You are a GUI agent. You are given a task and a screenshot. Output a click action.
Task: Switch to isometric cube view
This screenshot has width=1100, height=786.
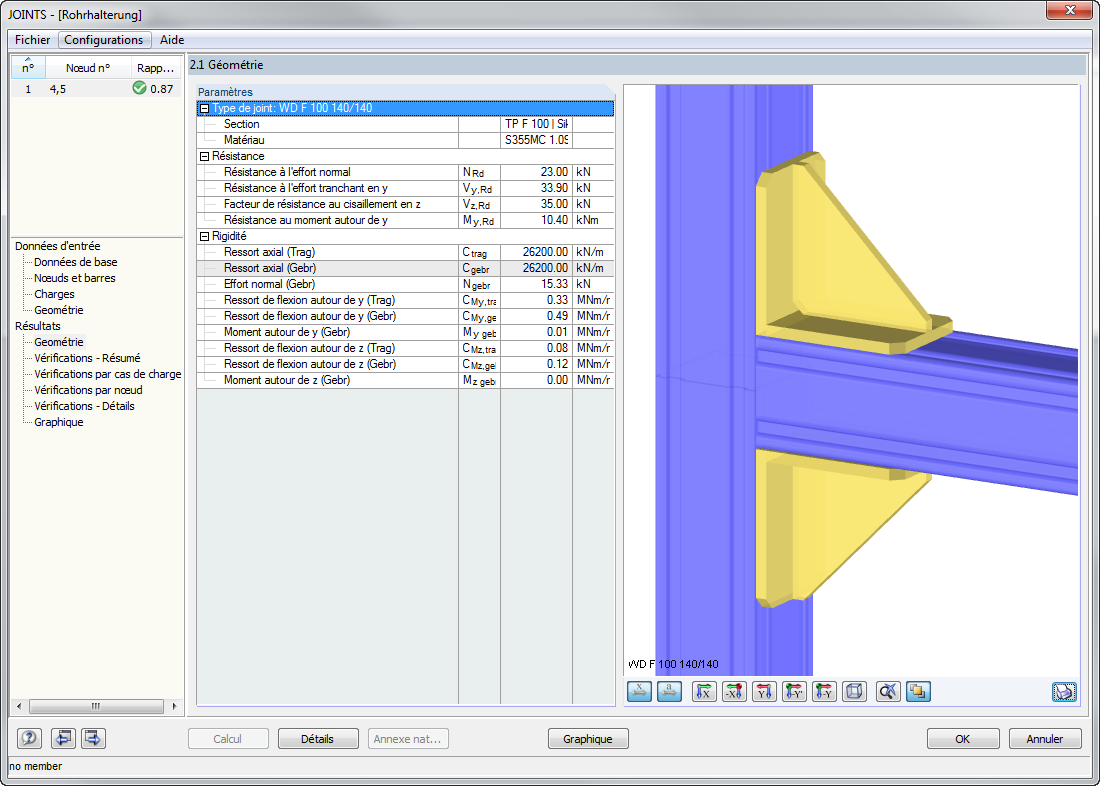point(855,692)
